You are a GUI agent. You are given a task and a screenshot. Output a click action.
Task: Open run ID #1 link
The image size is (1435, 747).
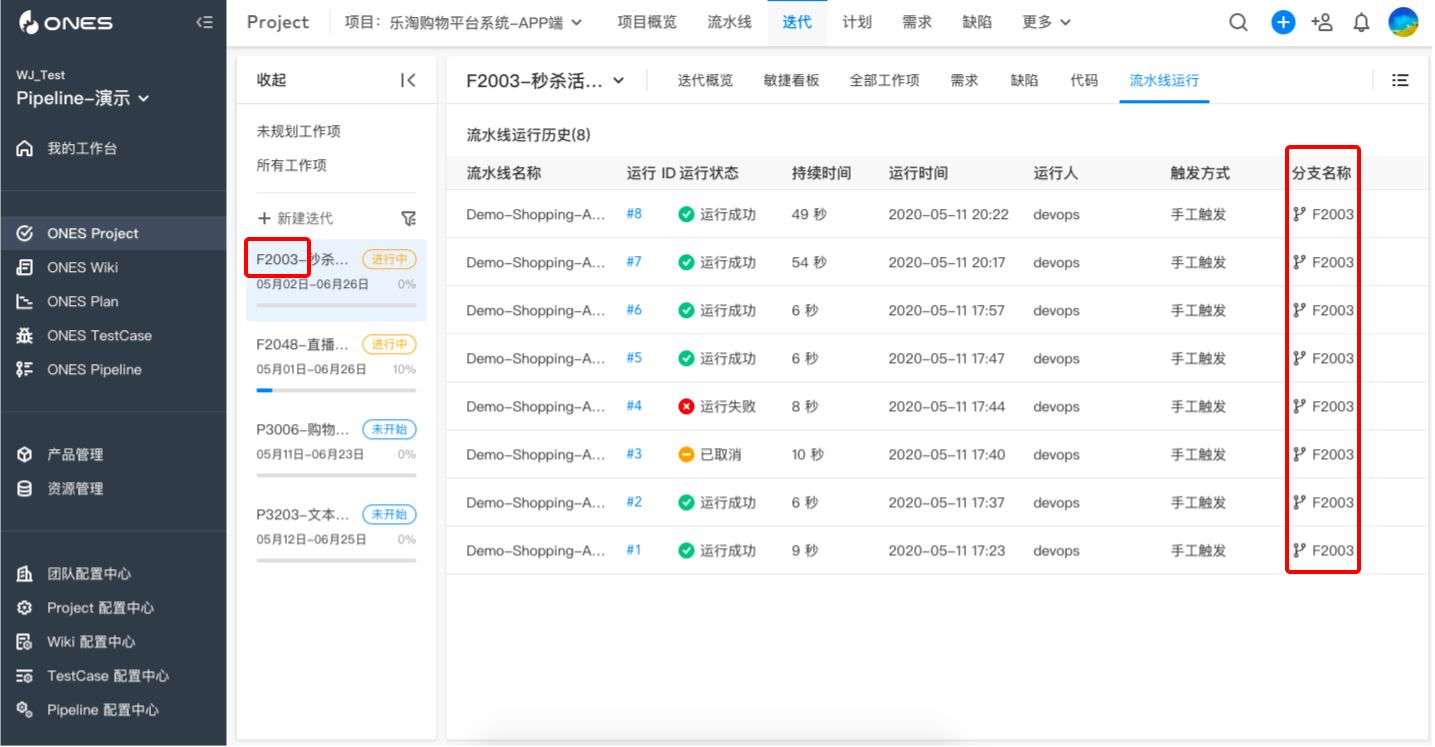click(634, 549)
